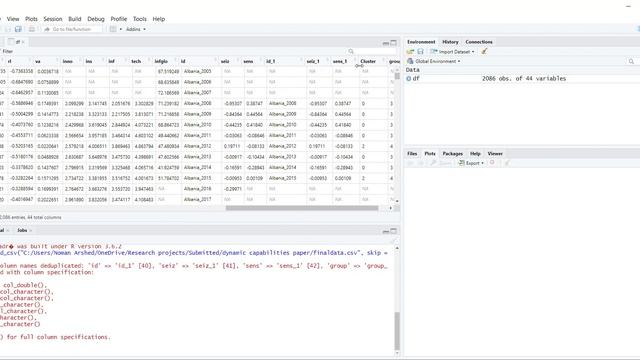Open the Session menu
The image size is (640, 360).
(53, 19)
